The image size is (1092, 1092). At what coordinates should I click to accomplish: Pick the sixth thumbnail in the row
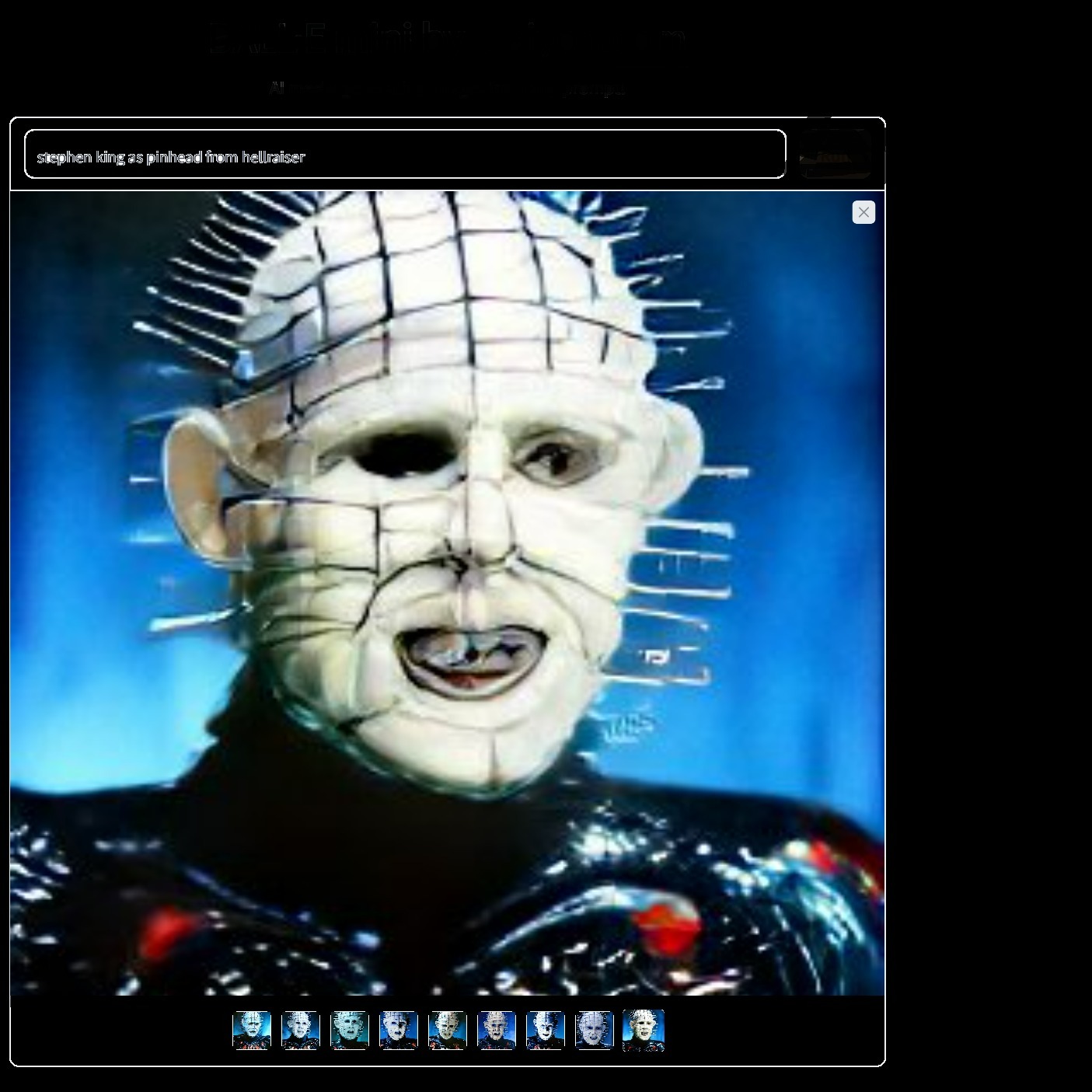497,1030
